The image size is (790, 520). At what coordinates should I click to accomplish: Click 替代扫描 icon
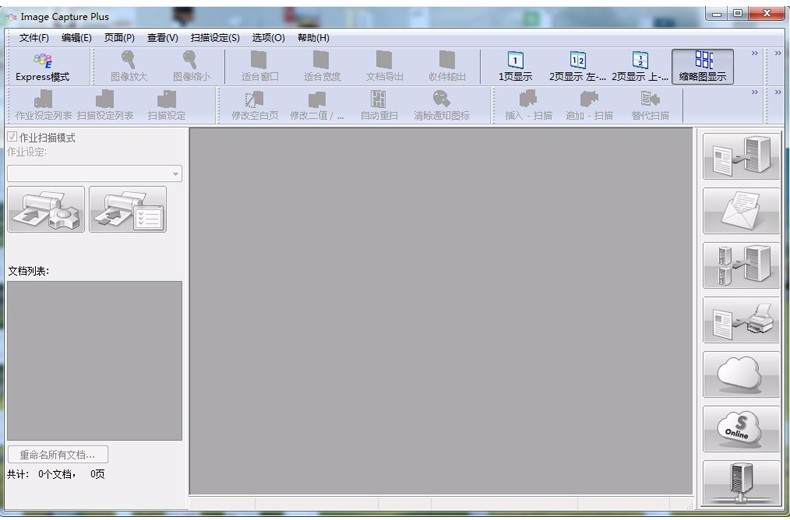point(650,106)
